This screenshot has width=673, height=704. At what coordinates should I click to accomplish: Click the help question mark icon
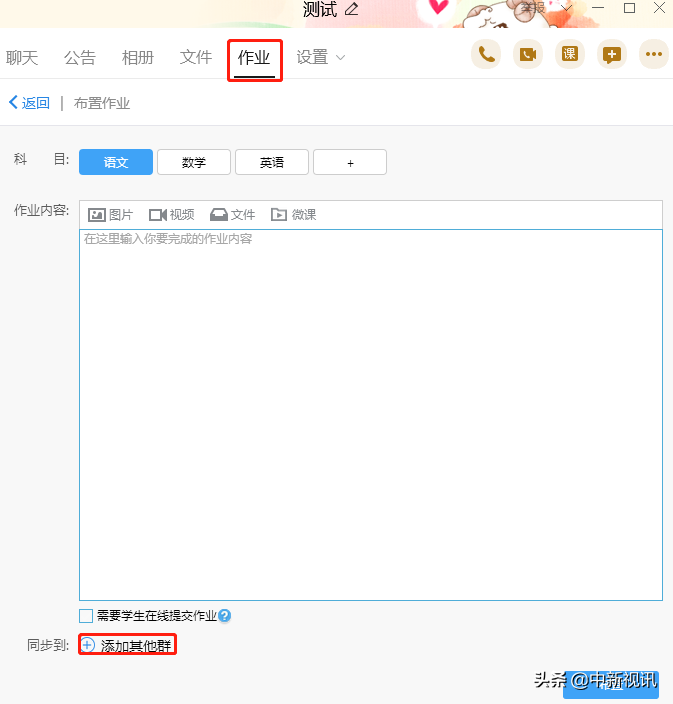coord(224,616)
